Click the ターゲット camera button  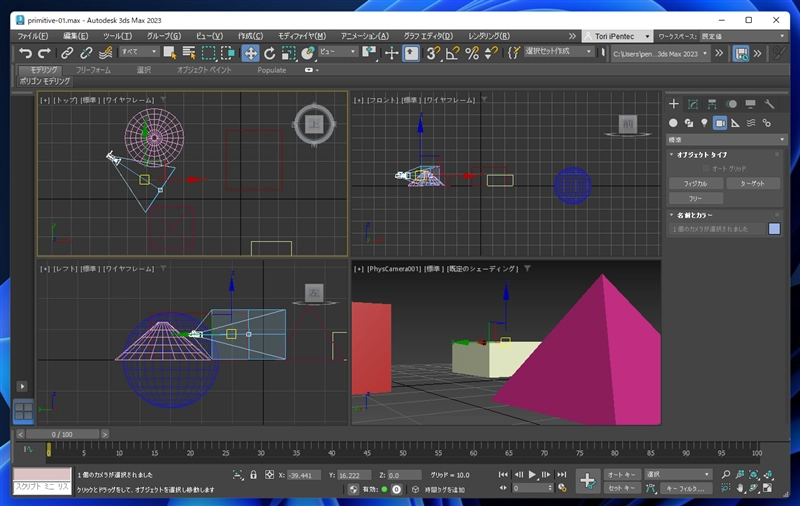click(x=752, y=184)
